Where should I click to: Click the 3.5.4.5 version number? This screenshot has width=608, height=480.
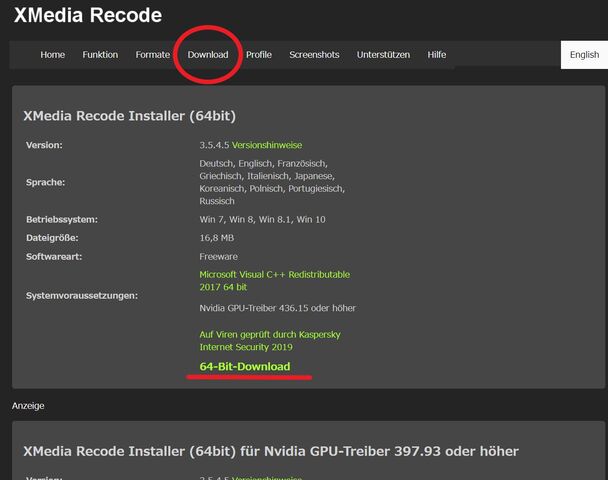coord(214,145)
